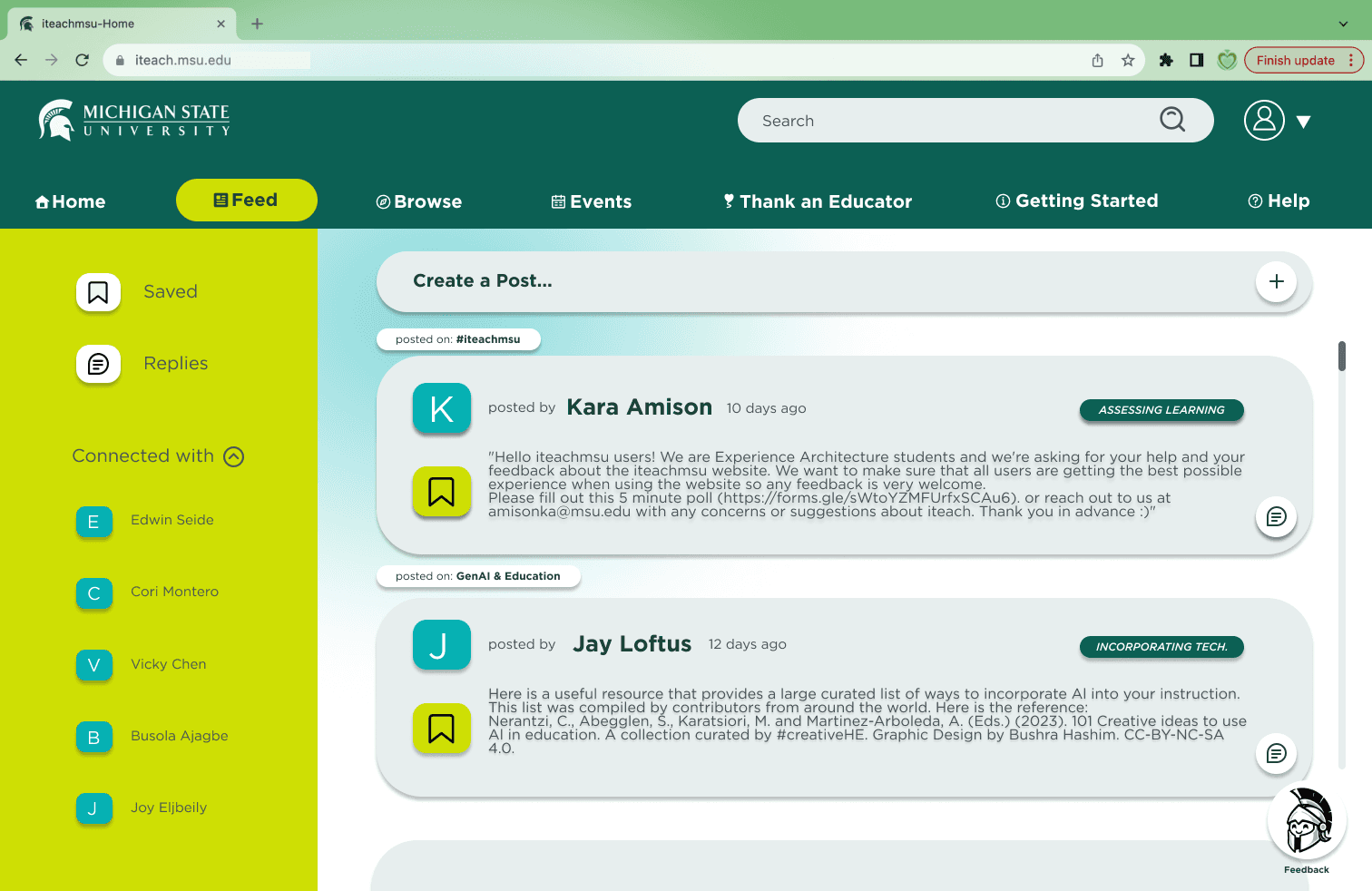Open a new browser tab
This screenshot has width=1372, height=891.
[257, 24]
